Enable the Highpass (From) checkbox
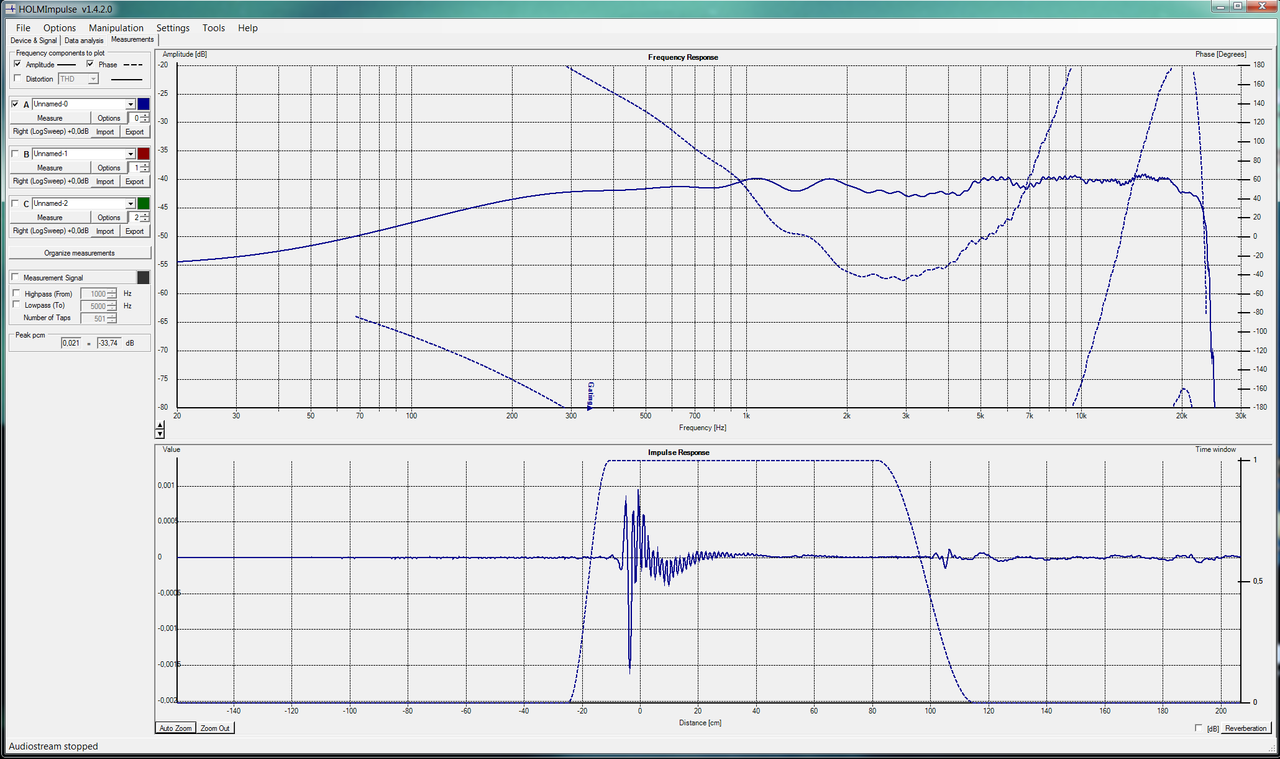This screenshot has width=1280, height=759. [x=17, y=294]
